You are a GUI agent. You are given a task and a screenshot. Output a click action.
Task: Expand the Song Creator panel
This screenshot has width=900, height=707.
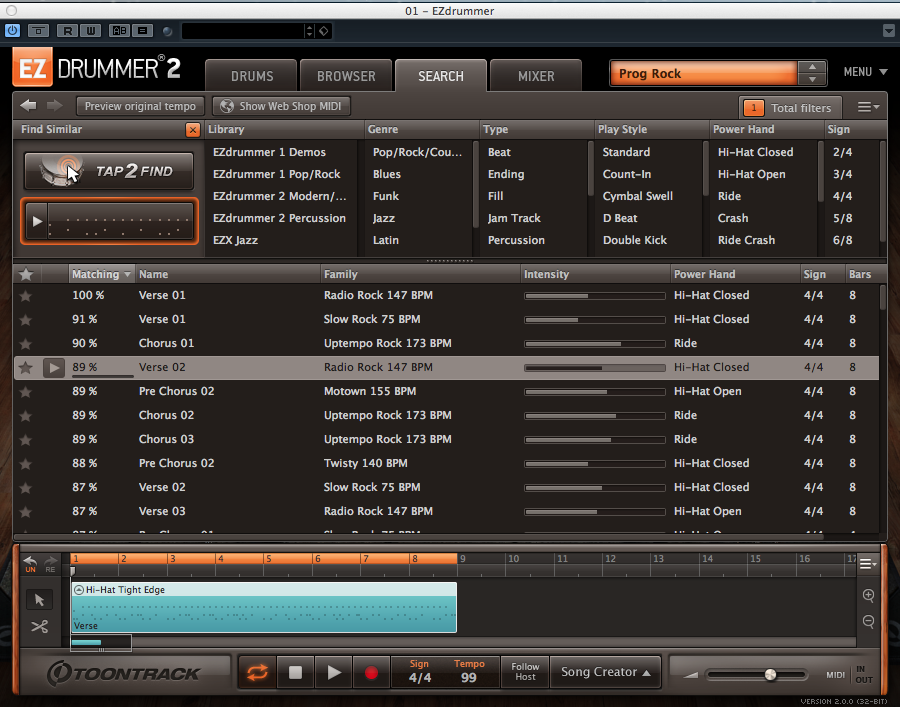point(606,672)
